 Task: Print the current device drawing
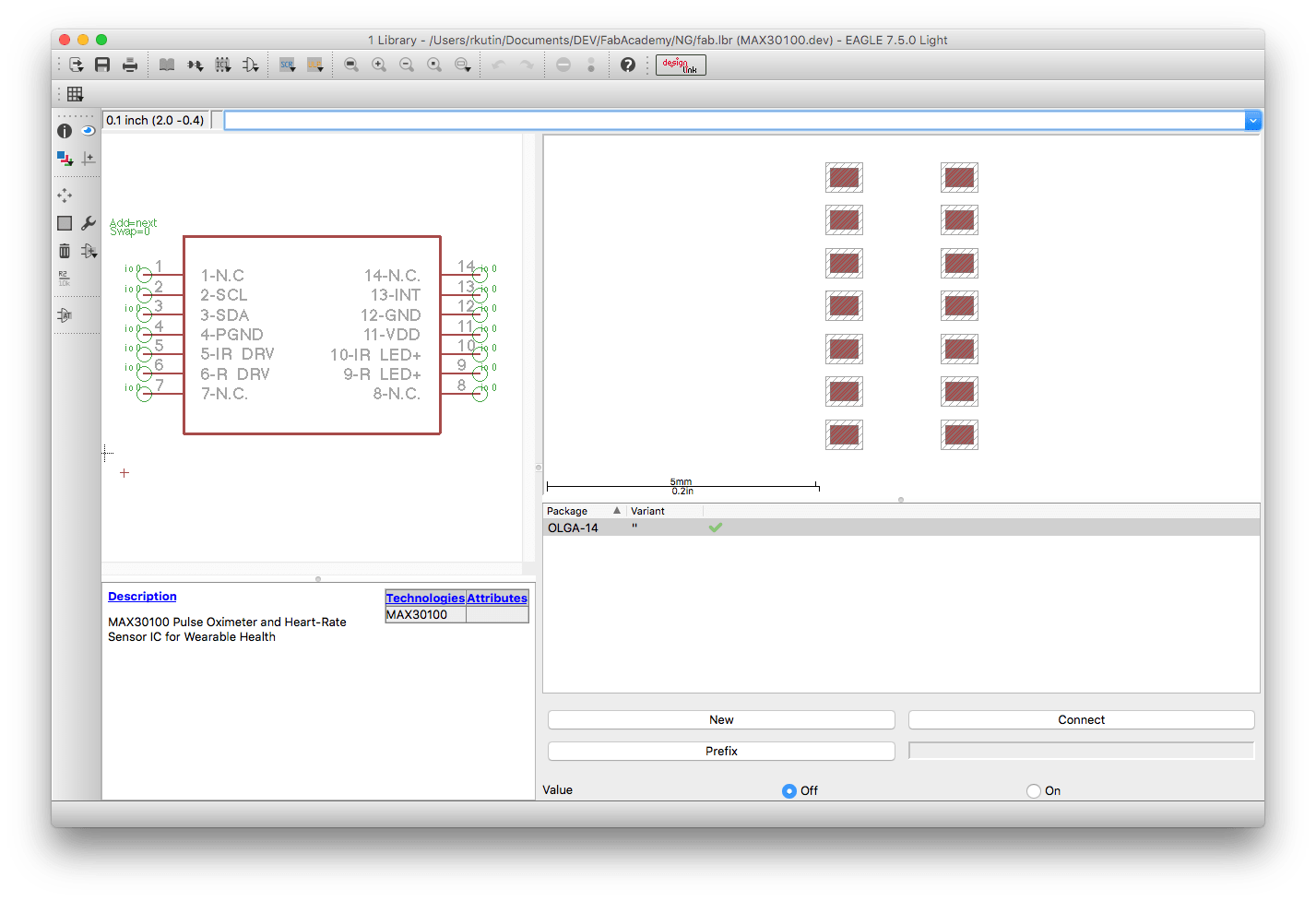(x=130, y=65)
